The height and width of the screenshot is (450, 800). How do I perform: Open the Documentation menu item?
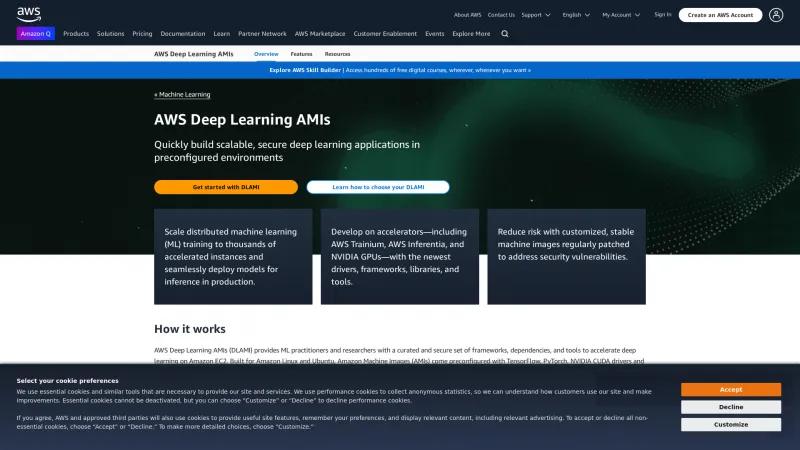pyautogui.click(x=183, y=34)
